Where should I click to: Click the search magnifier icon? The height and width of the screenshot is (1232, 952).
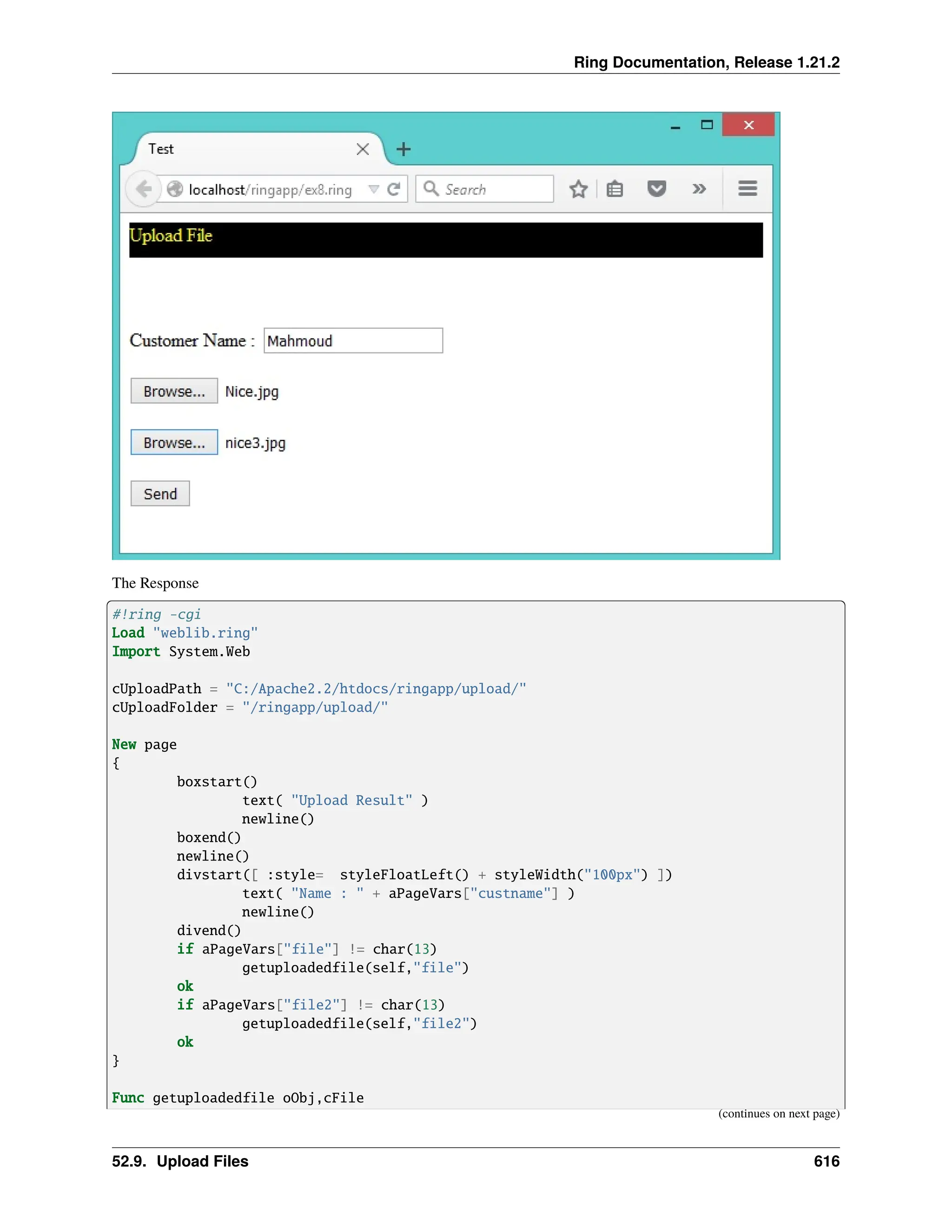click(431, 188)
